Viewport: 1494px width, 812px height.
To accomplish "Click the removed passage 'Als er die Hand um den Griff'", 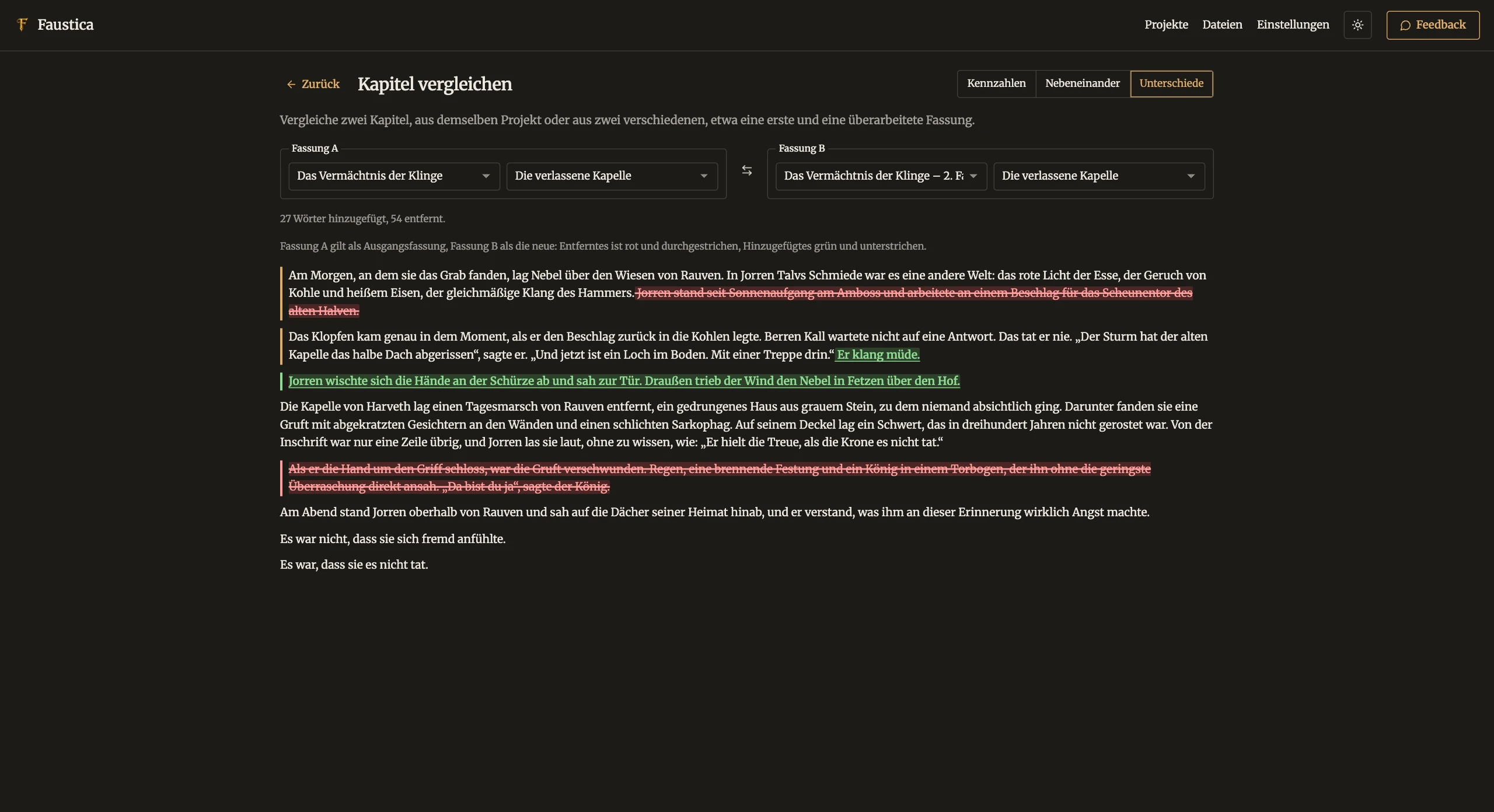I will (x=720, y=478).
